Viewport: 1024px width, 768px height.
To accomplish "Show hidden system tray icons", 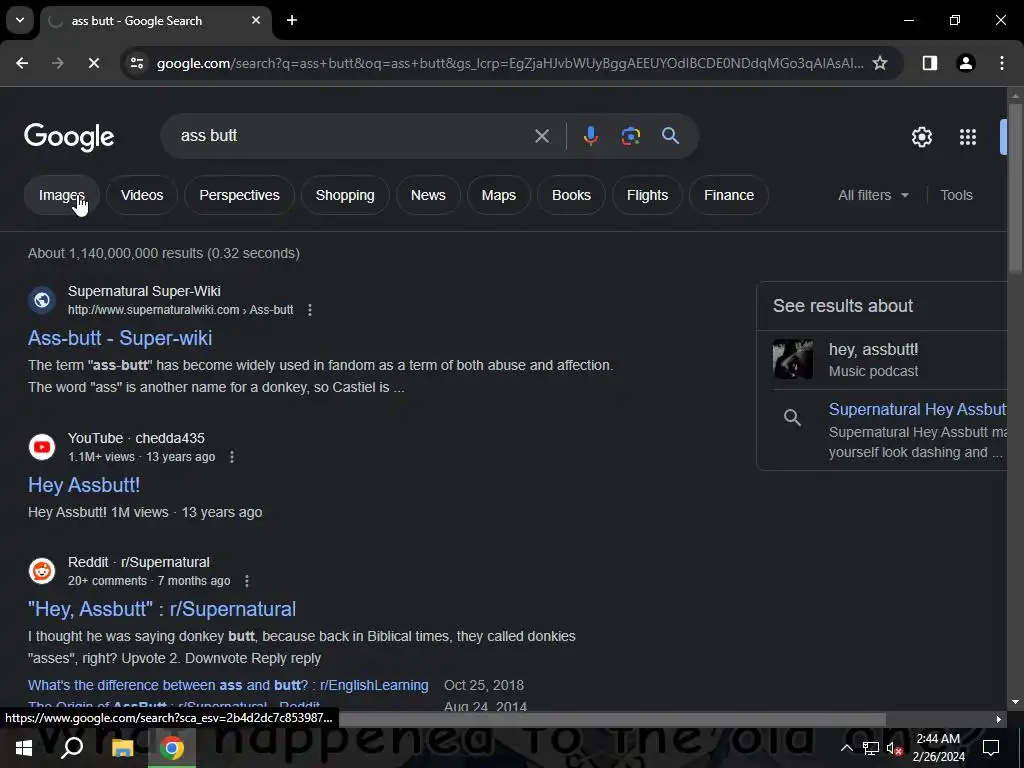I will click(846, 748).
